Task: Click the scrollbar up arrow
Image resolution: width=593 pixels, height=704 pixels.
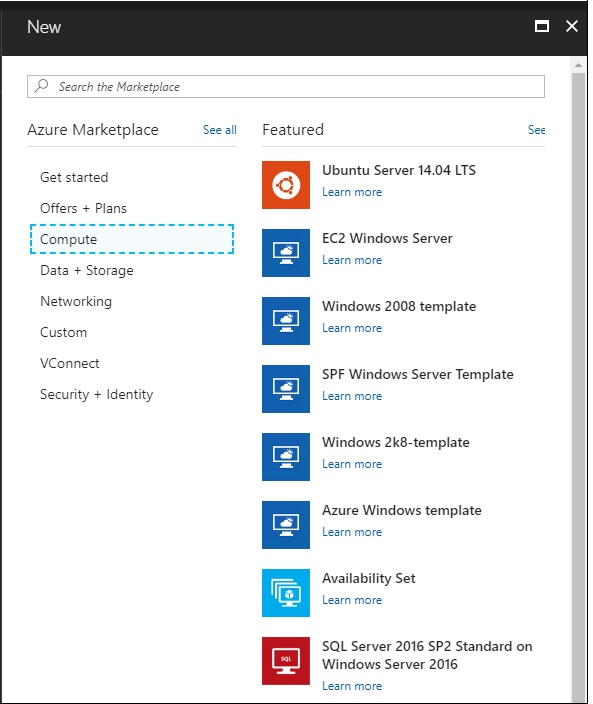Action: click(578, 66)
